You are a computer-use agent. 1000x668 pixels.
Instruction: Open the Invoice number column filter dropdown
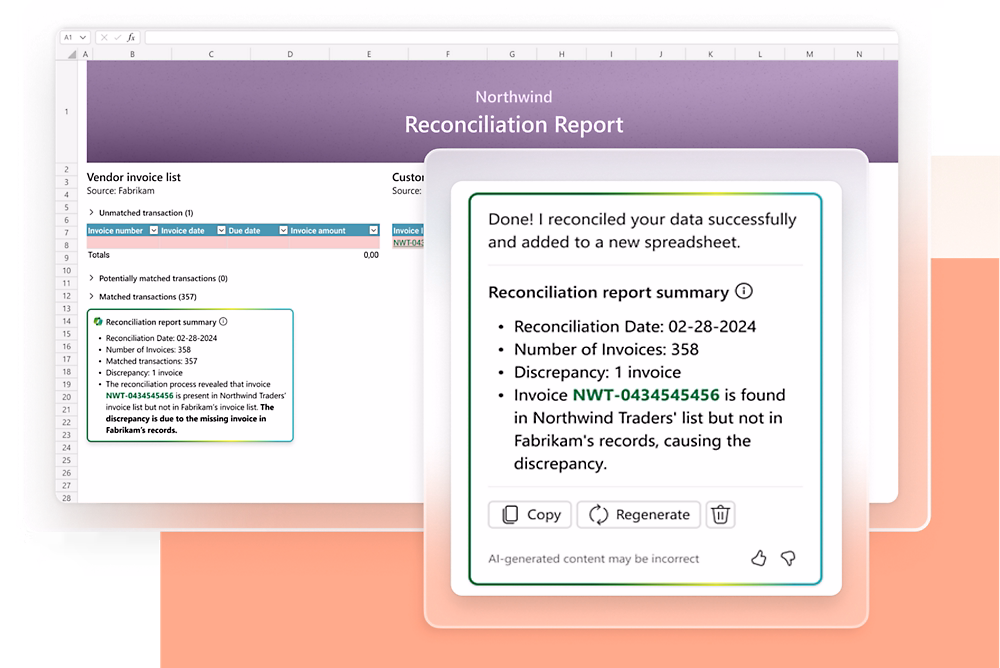pyautogui.click(x=154, y=230)
